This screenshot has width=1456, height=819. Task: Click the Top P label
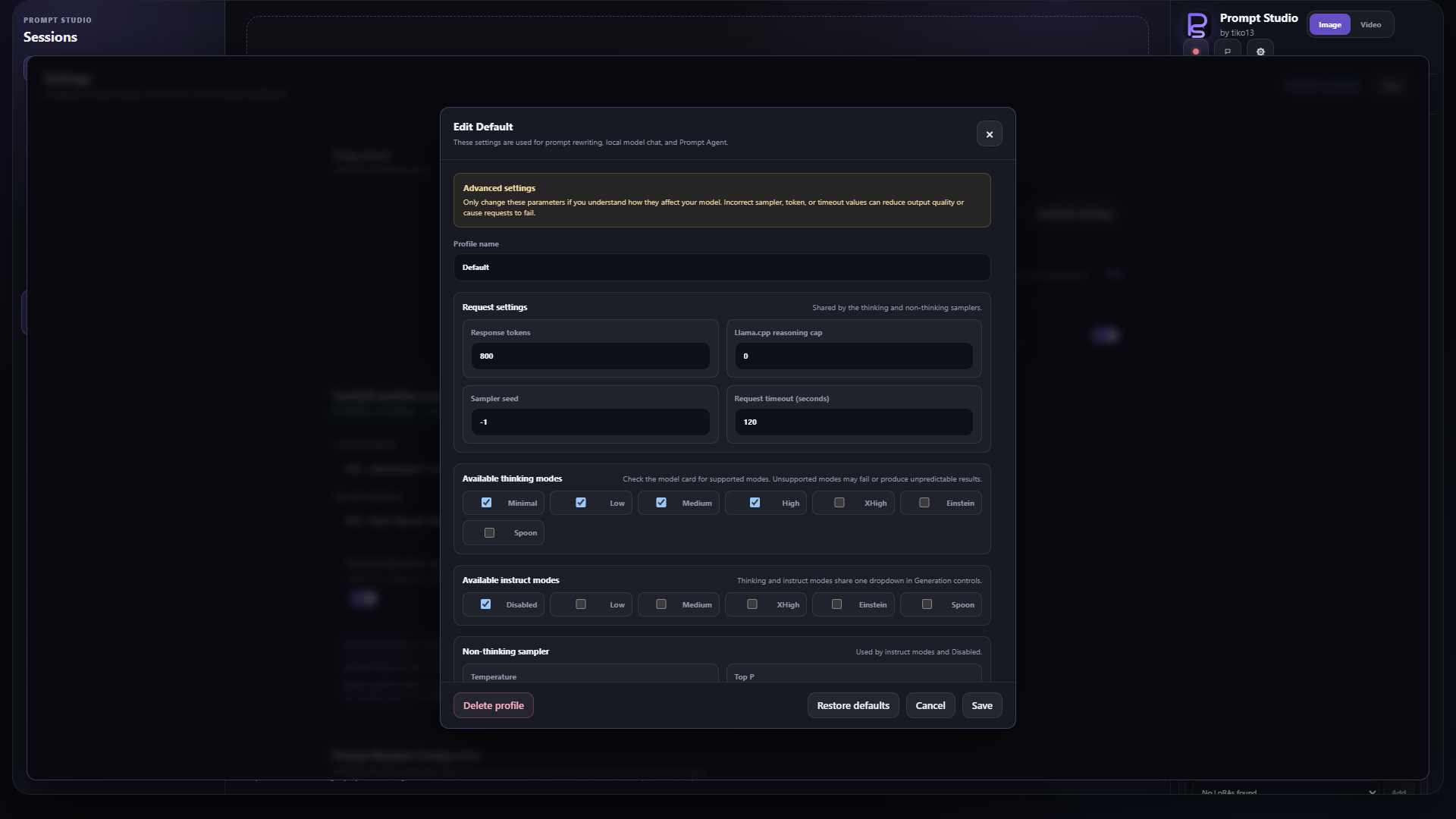tap(744, 676)
